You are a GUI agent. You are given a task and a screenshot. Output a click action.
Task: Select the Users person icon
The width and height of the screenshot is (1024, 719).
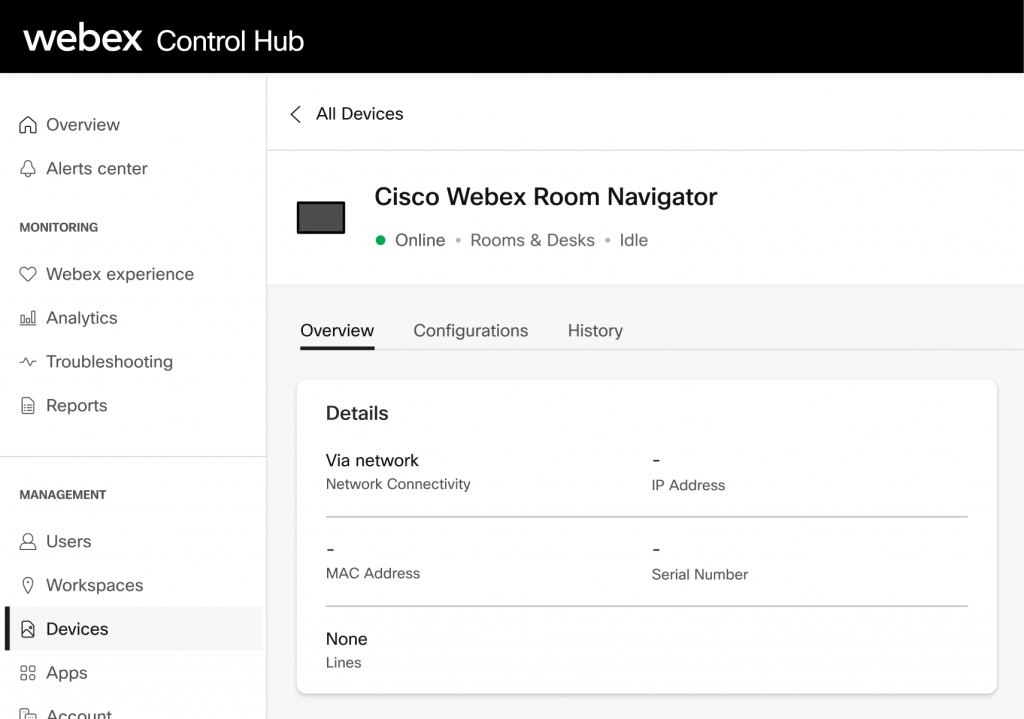pyautogui.click(x=28, y=541)
